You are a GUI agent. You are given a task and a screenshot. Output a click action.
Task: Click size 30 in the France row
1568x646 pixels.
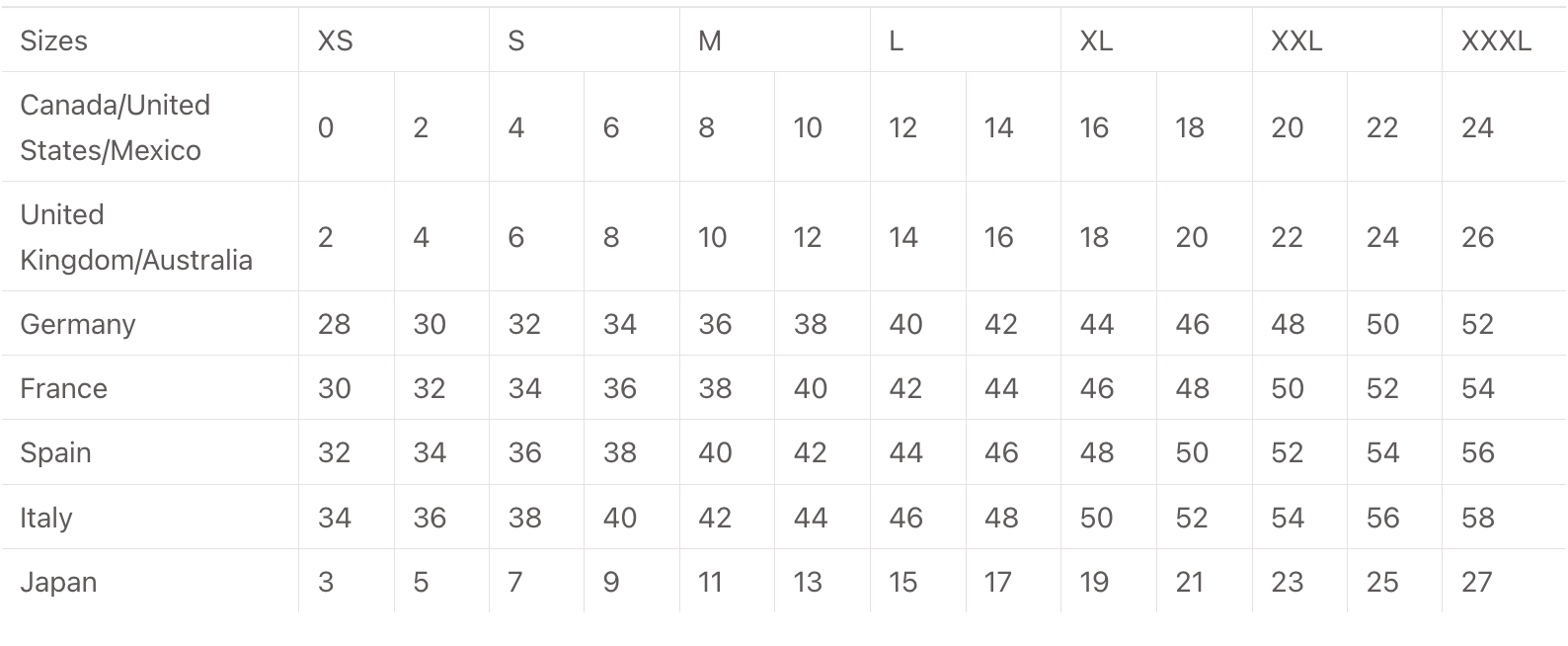[x=334, y=388]
